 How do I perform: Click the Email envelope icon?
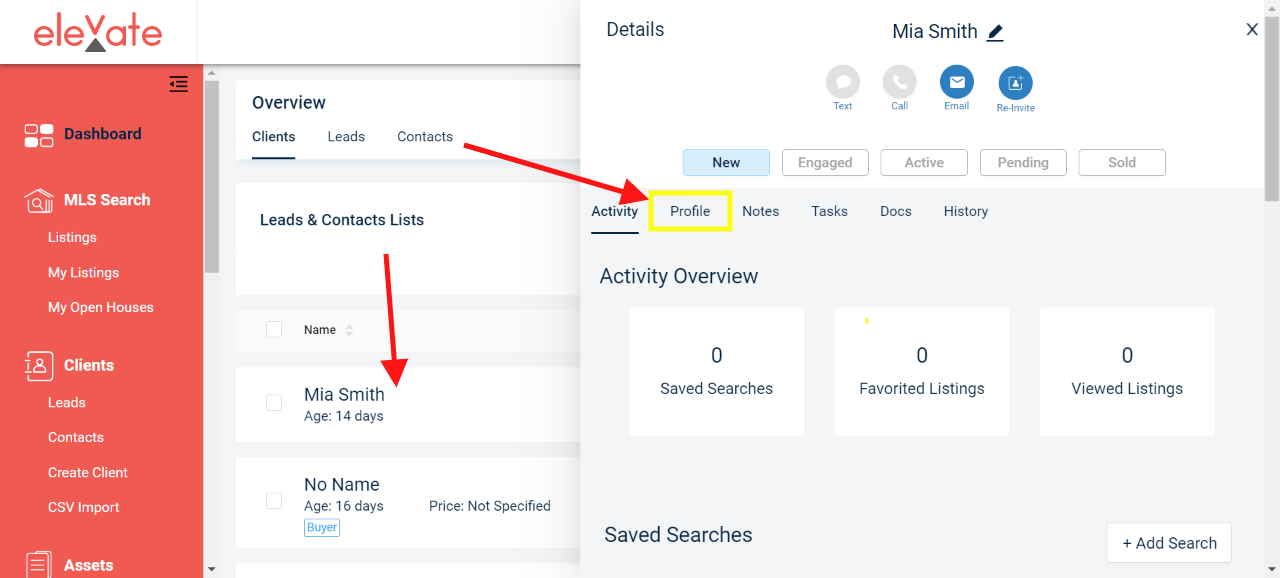click(957, 82)
